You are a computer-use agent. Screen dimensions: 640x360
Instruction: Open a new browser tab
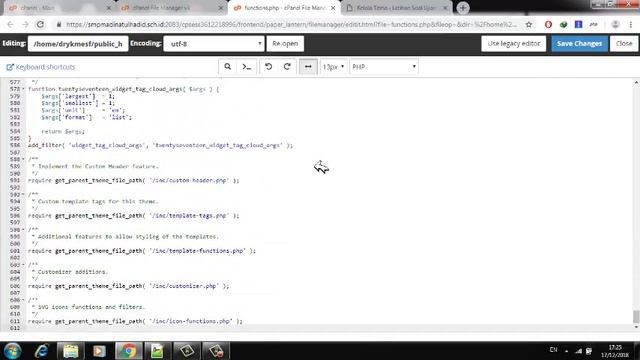463,8
